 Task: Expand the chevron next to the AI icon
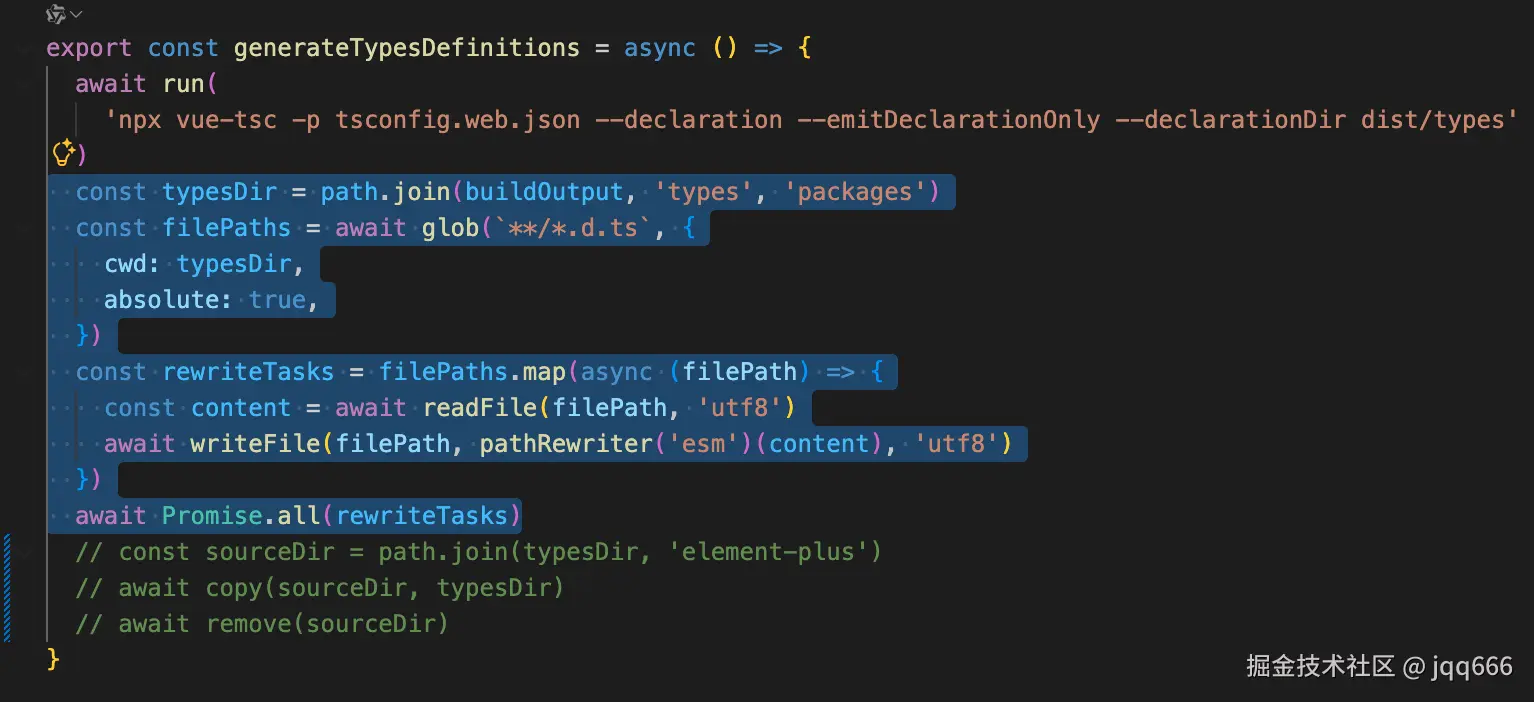77,14
